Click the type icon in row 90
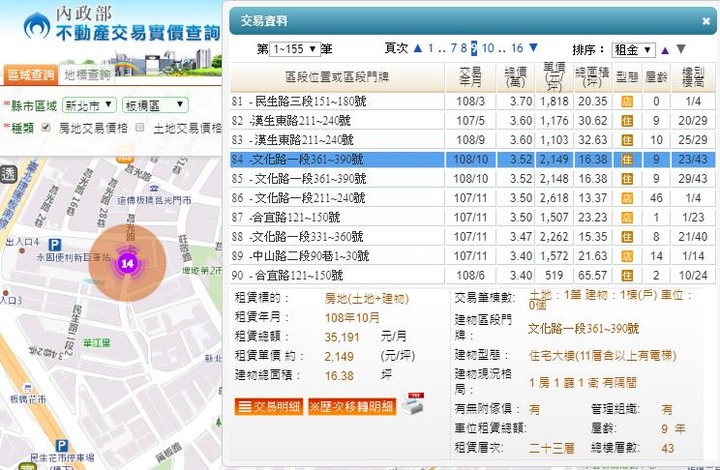The width and height of the screenshot is (720, 470). pos(627,275)
